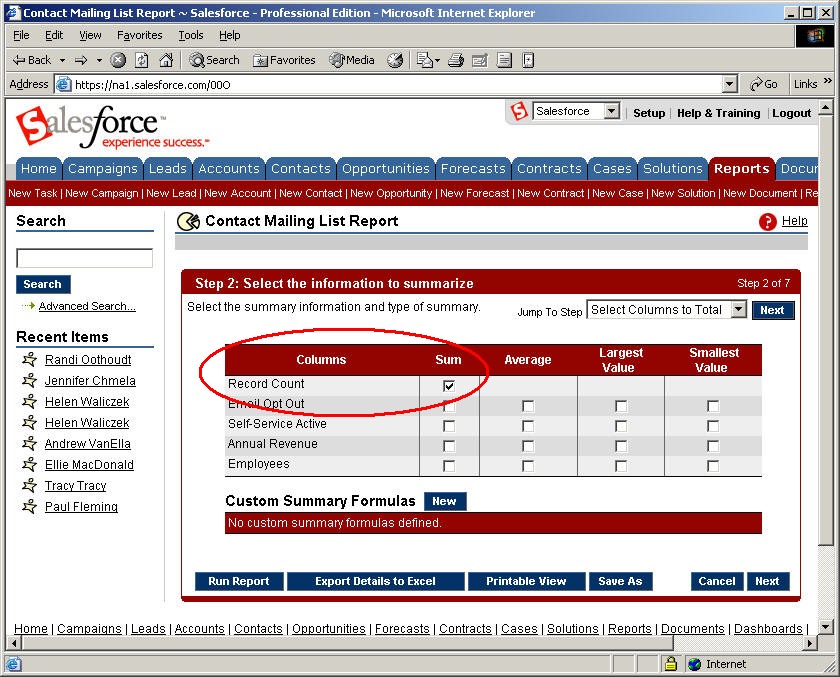Click in the sidebar search field
This screenshot has height=677, width=840.
(85, 258)
